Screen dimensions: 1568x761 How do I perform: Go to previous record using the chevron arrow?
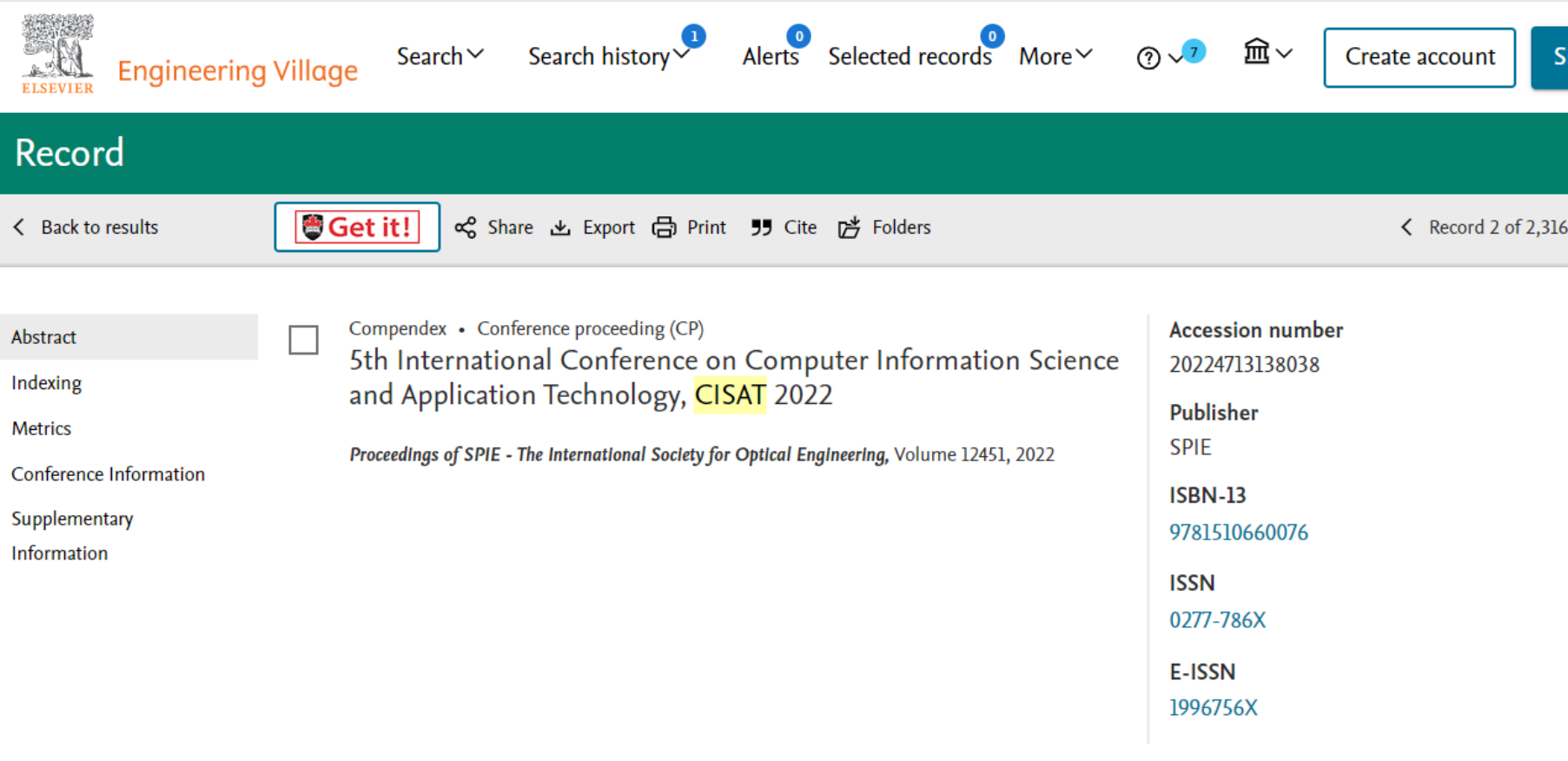click(1406, 228)
